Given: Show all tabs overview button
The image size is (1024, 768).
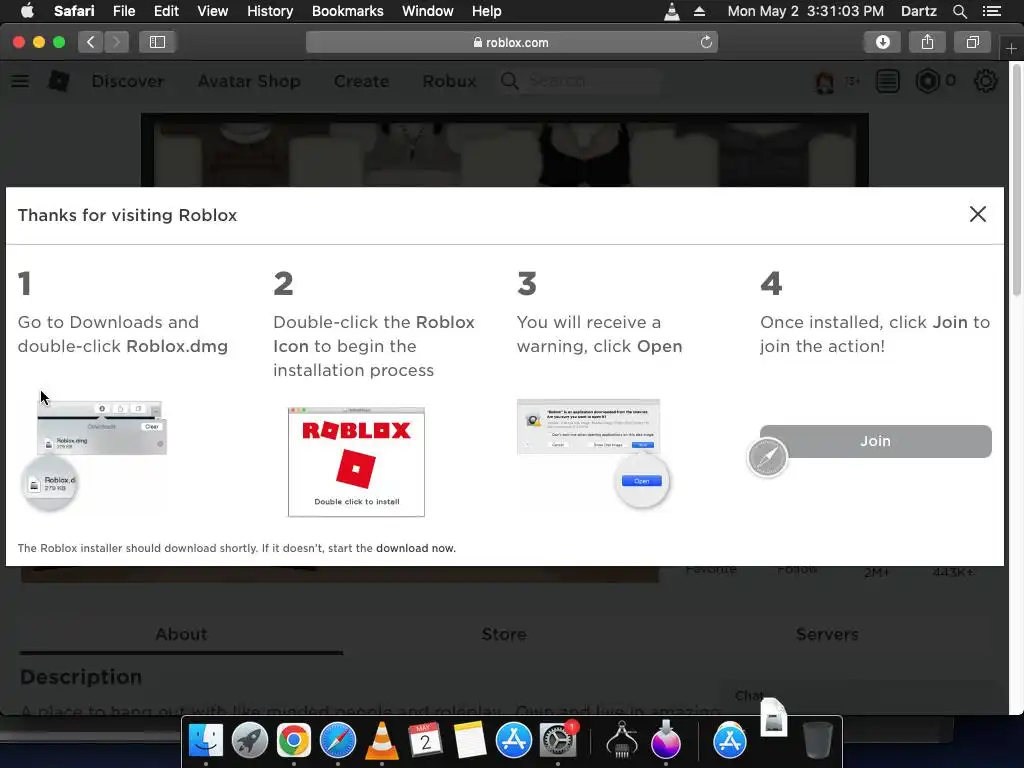Looking at the screenshot, I should (x=972, y=42).
